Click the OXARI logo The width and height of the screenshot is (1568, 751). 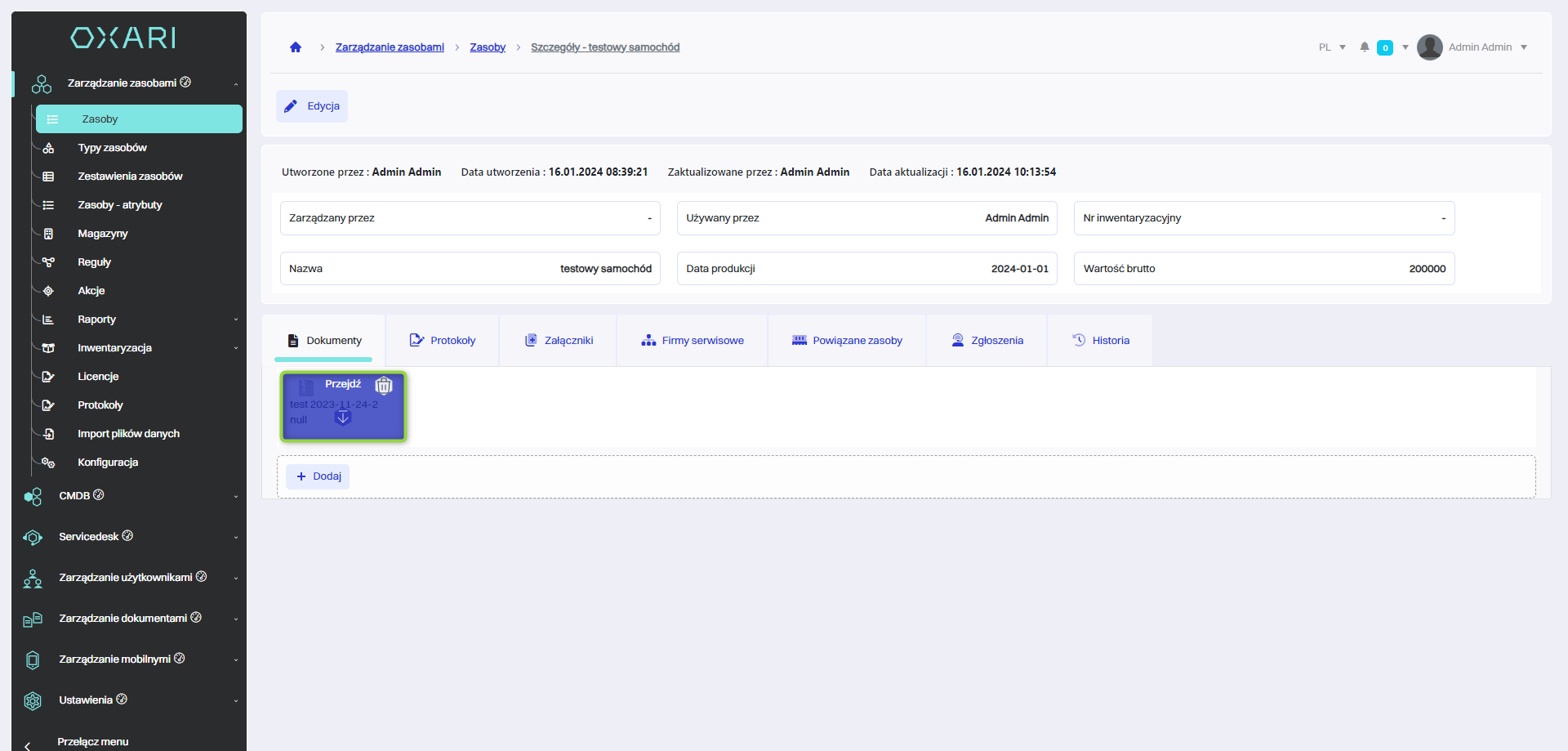[123, 38]
